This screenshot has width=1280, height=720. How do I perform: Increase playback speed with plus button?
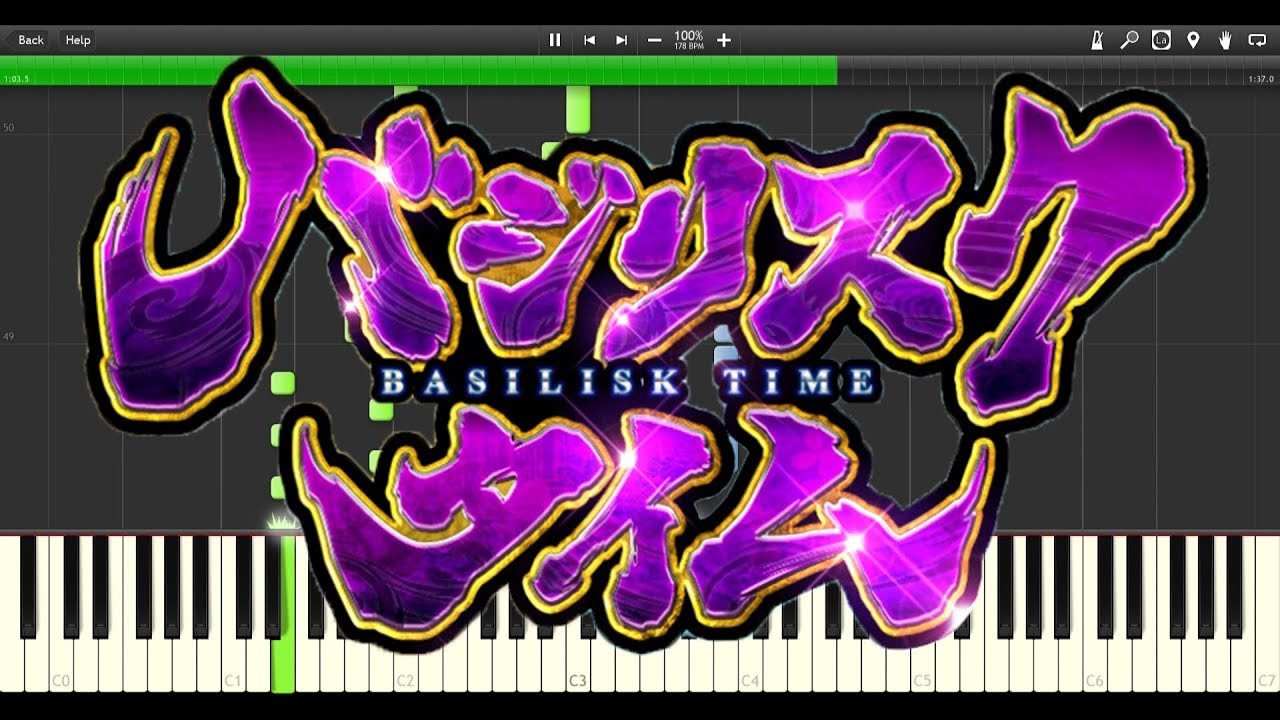point(724,40)
